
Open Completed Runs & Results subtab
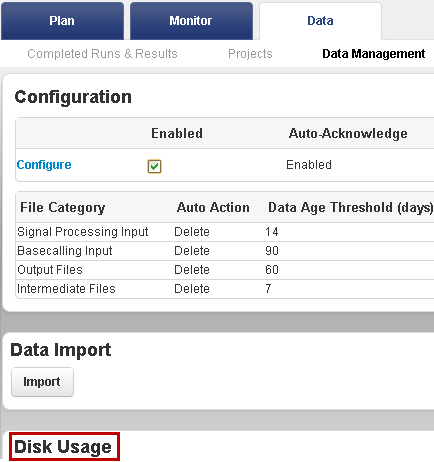102,54
